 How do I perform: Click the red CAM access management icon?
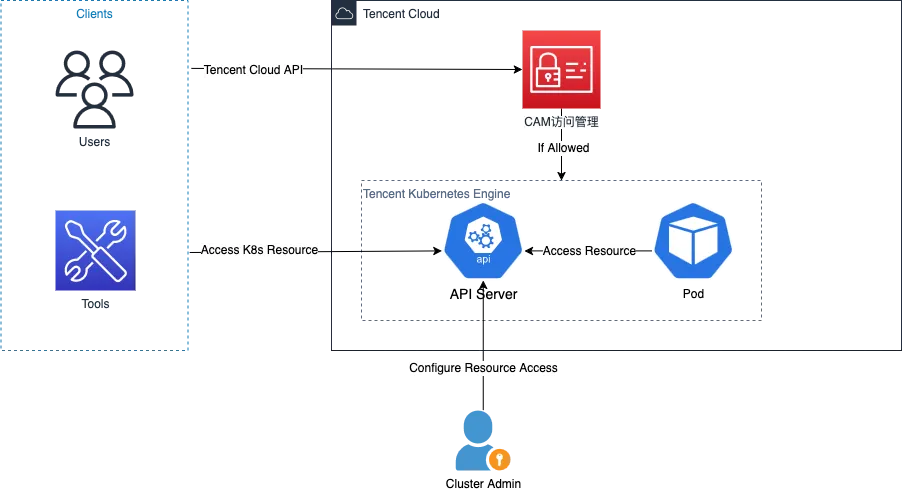point(561,70)
